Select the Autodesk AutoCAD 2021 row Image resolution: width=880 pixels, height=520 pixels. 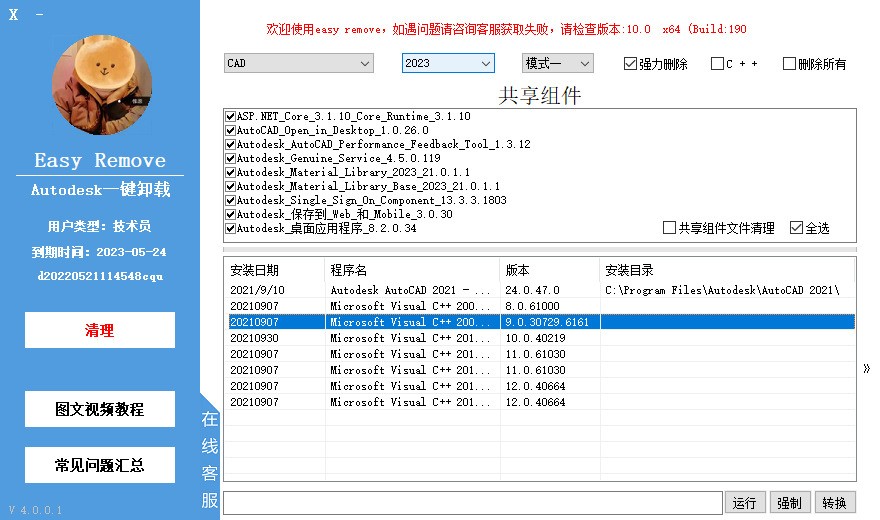pos(539,290)
